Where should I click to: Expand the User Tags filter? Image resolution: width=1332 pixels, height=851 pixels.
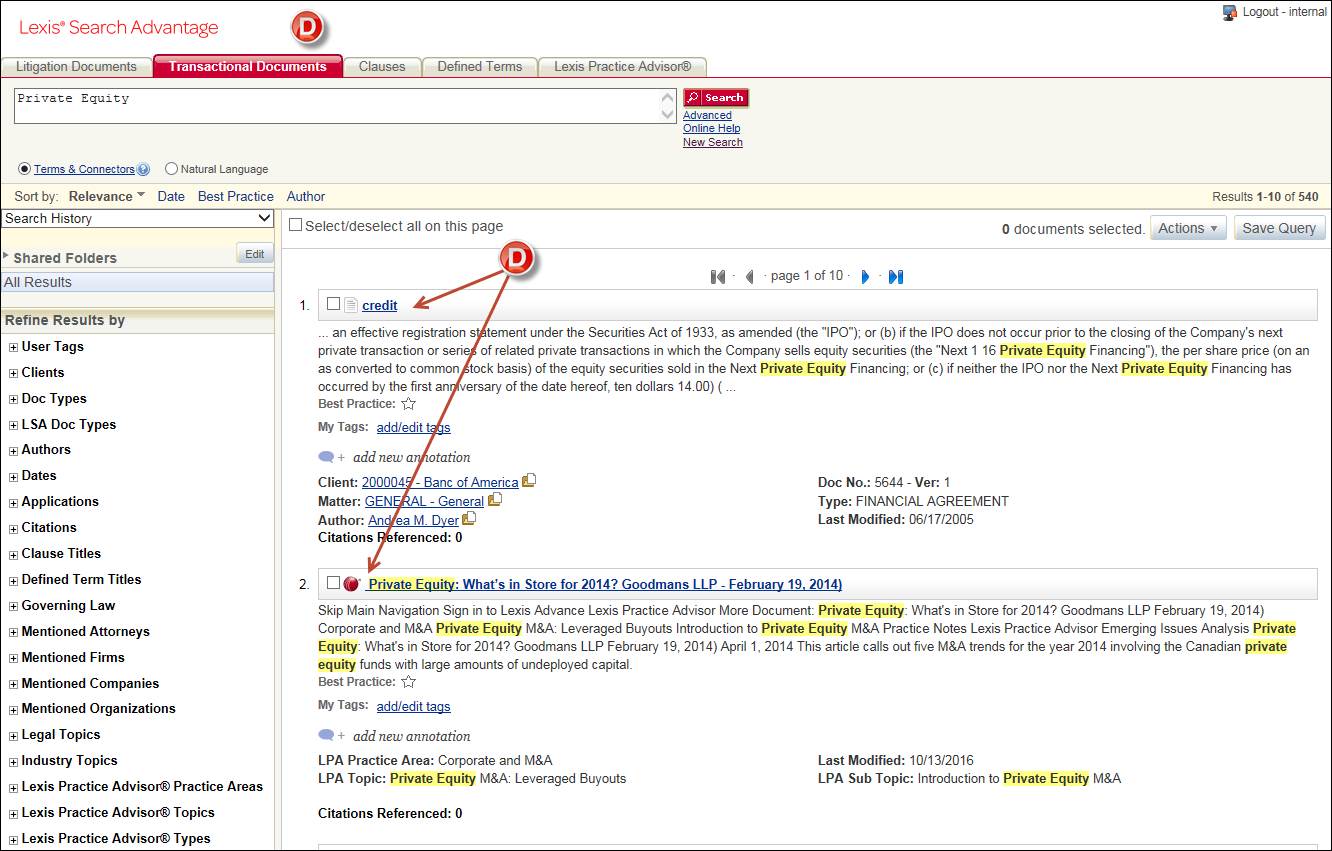pos(13,347)
